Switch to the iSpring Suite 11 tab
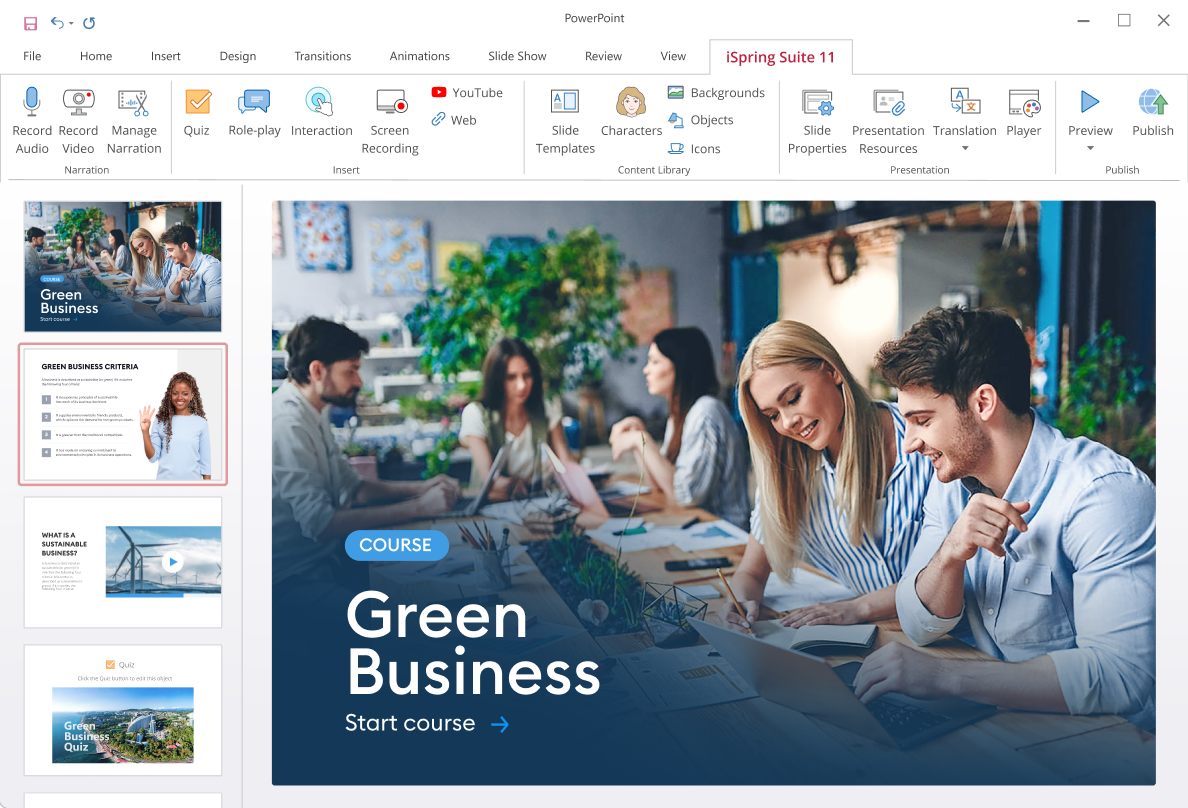Image resolution: width=1188 pixels, height=808 pixels. tap(781, 56)
